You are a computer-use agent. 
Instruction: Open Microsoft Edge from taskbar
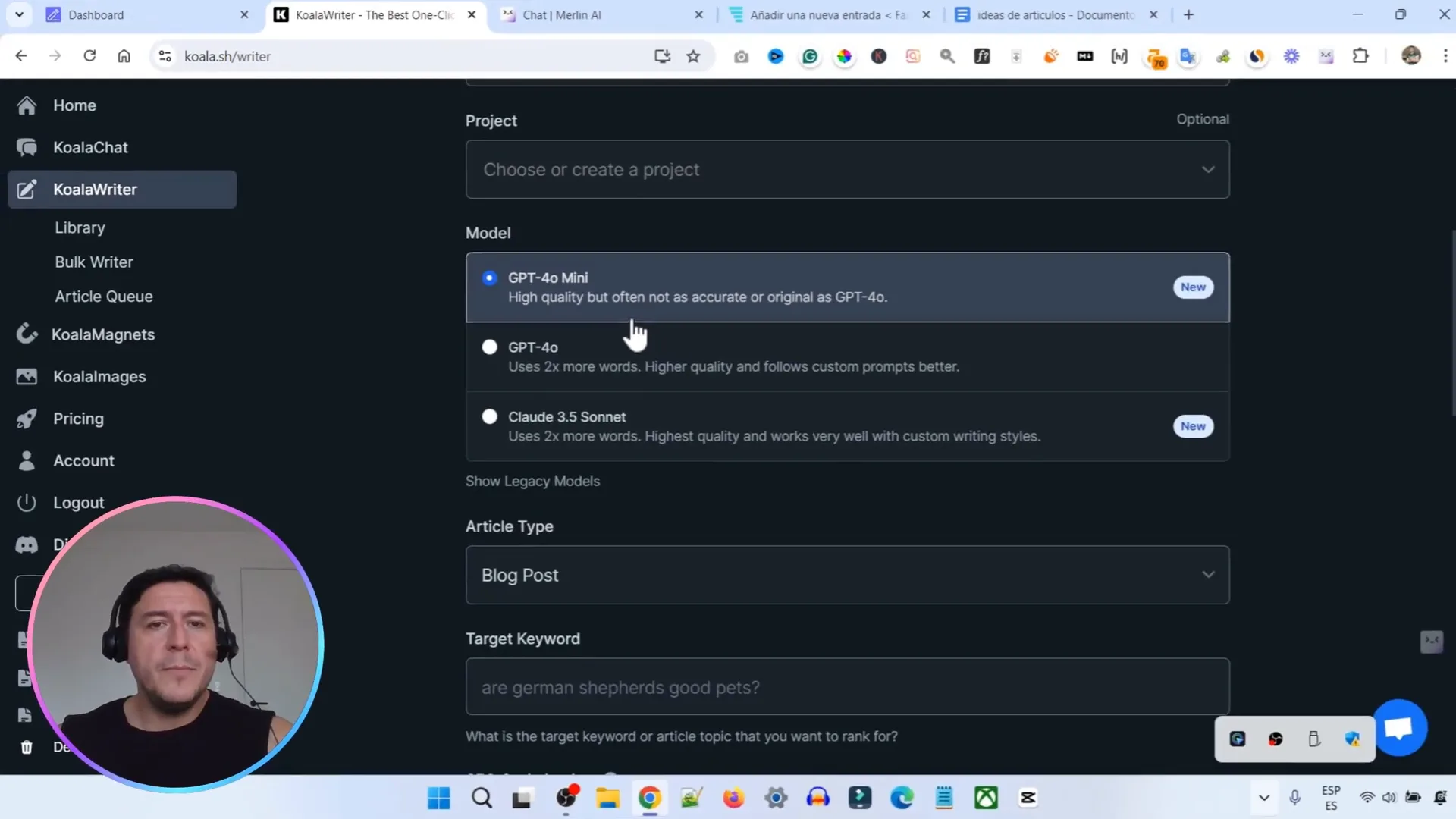coord(902,798)
